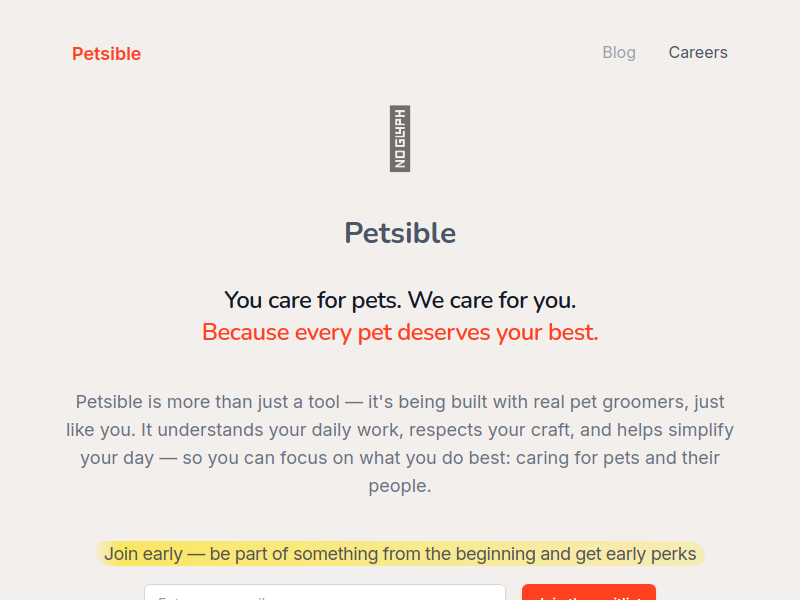Click the 'You care for pets' tagline

point(400,300)
